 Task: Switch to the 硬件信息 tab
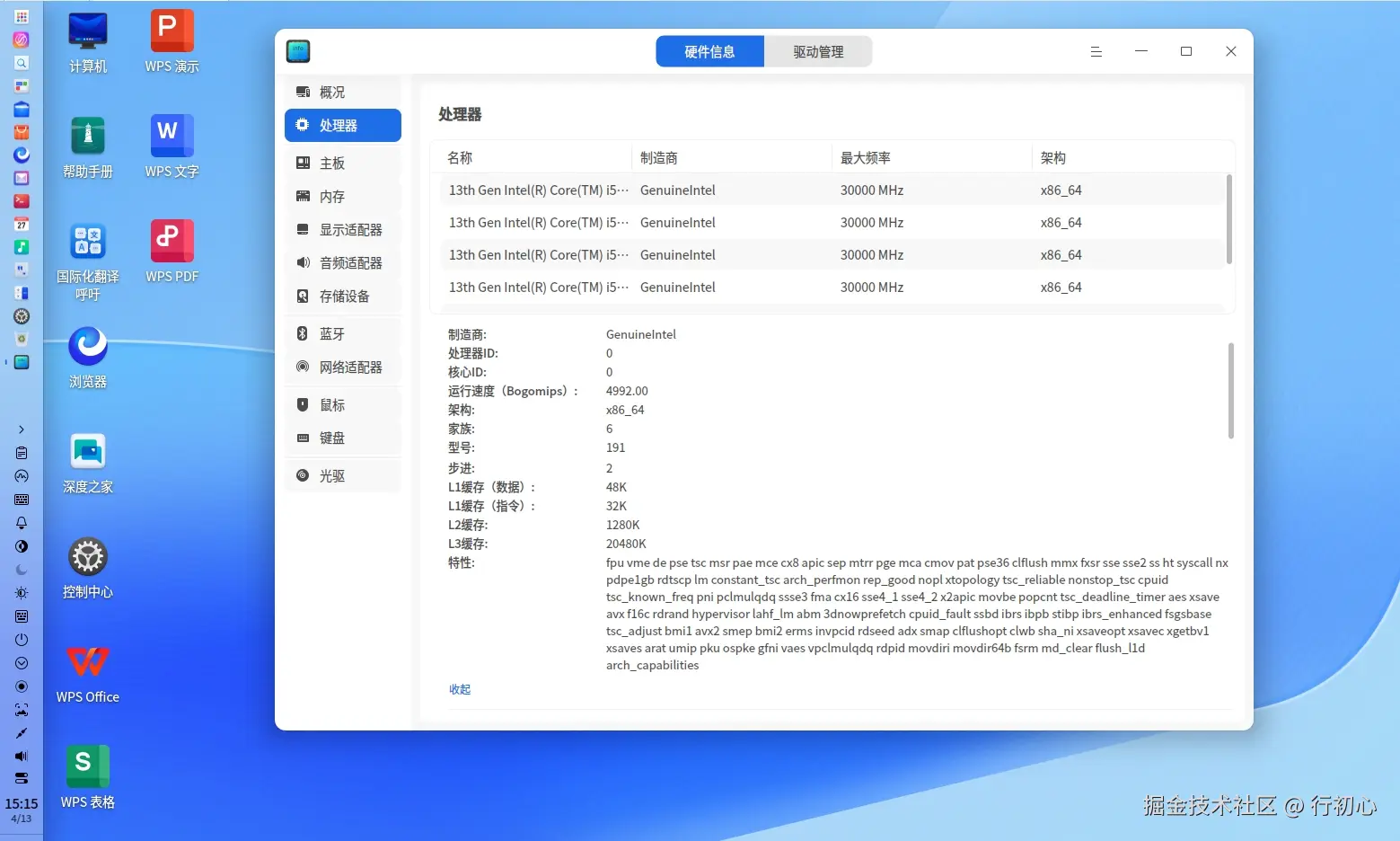(x=709, y=52)
